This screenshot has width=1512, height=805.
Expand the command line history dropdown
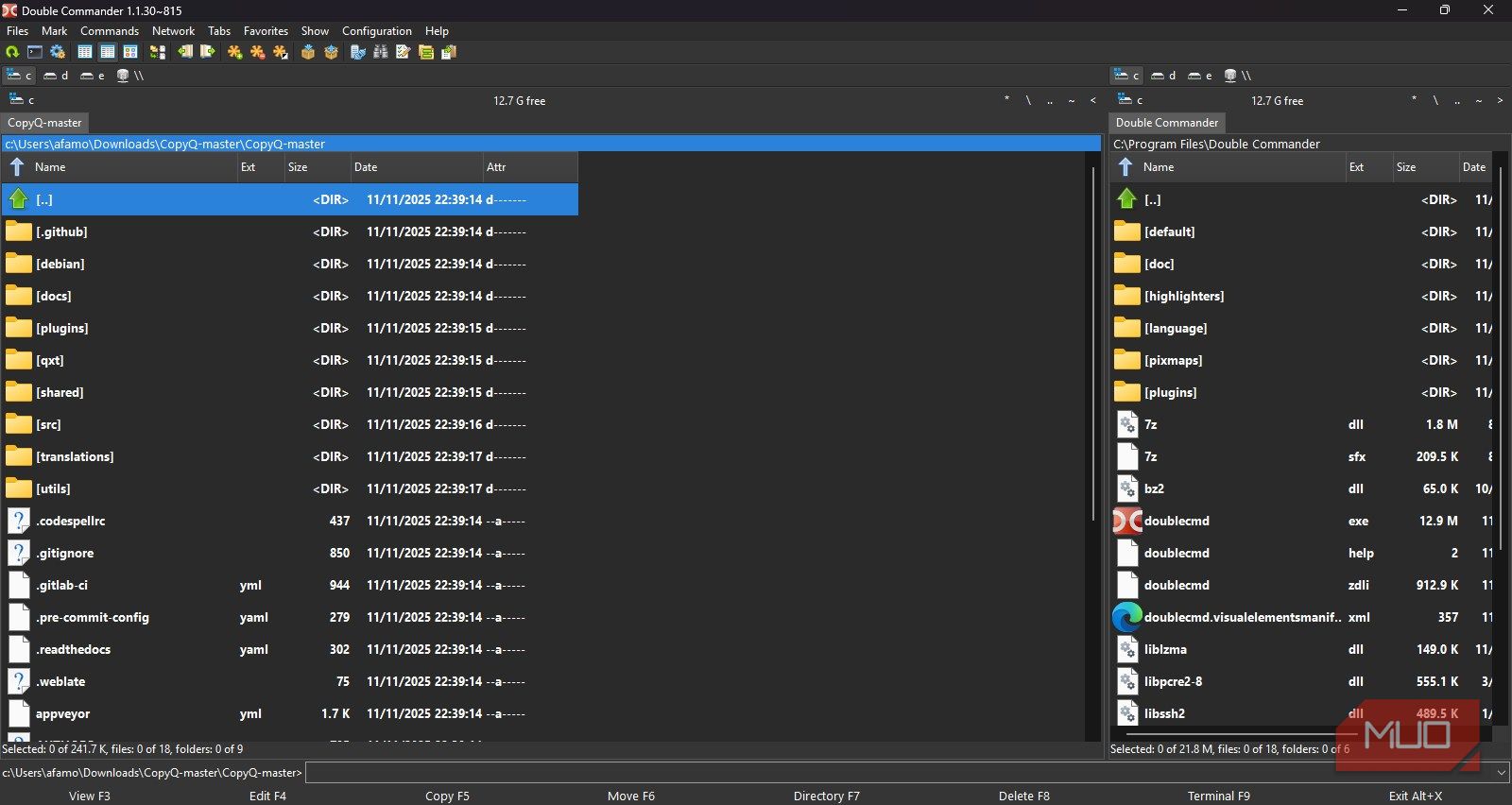coord(1502,773)
